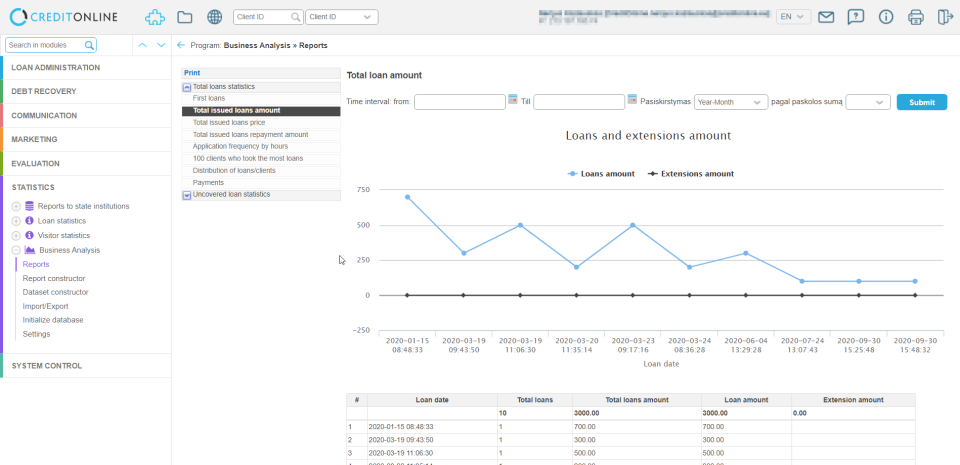
Task: Open the EN language dropdown
Action: click(x=793, y=17)
